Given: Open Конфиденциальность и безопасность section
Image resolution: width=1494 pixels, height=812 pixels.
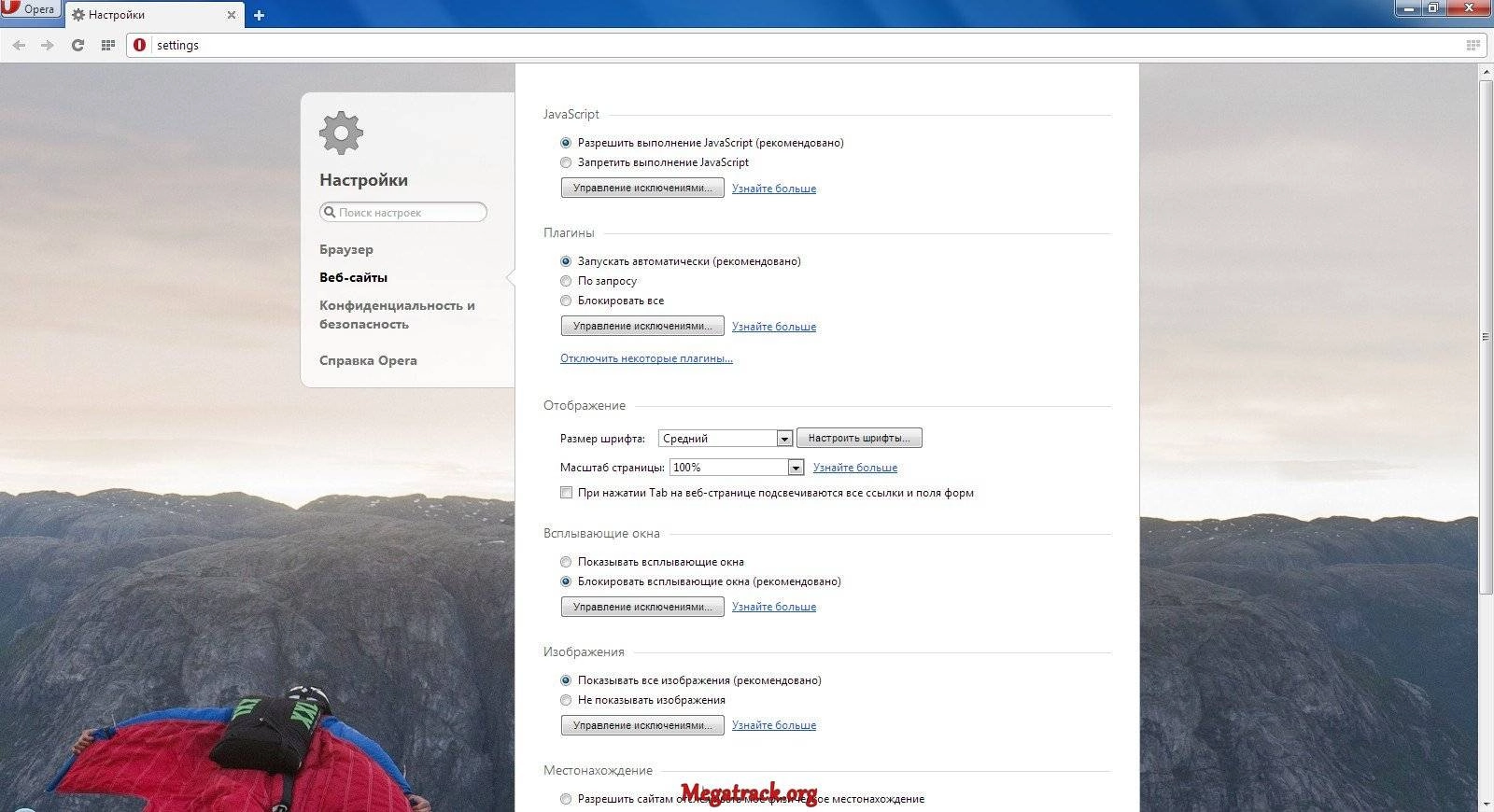Looking at the screenshot, I should [397, 315].
